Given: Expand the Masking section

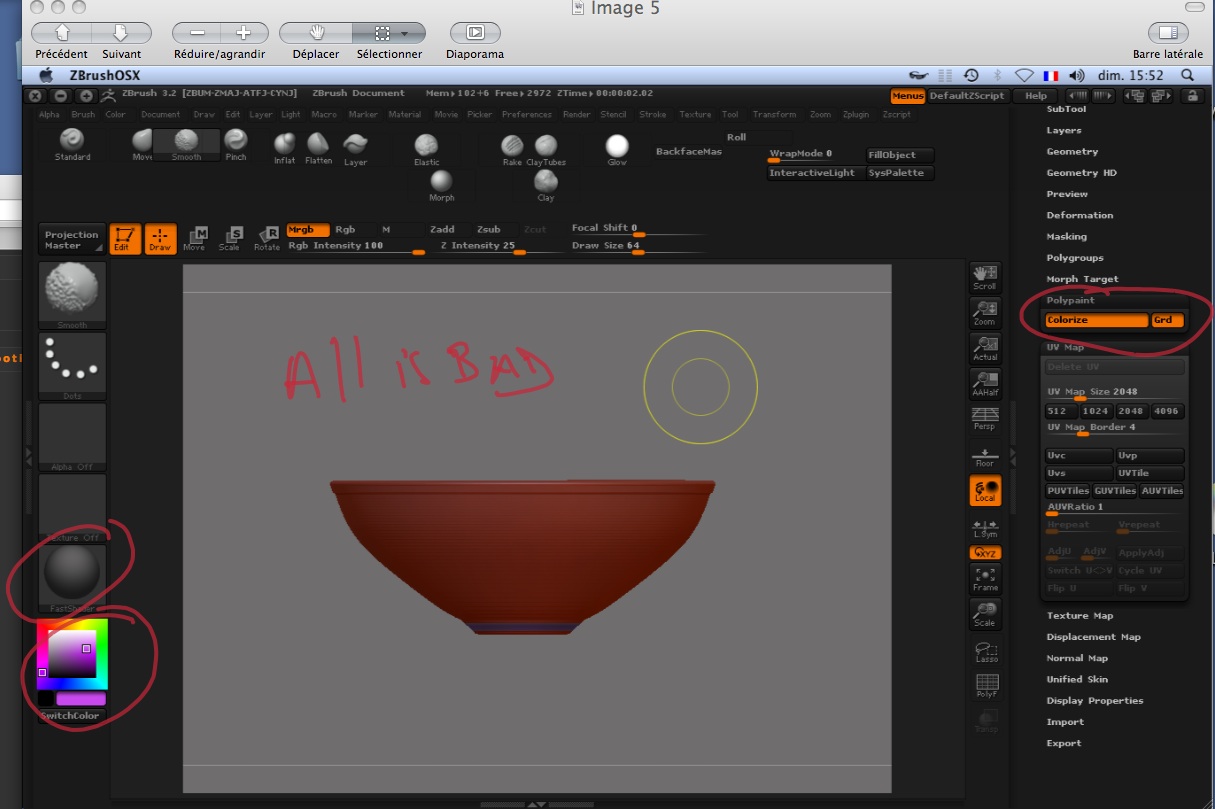Looking at the screenshot, I should click(x=1067, y=237).
